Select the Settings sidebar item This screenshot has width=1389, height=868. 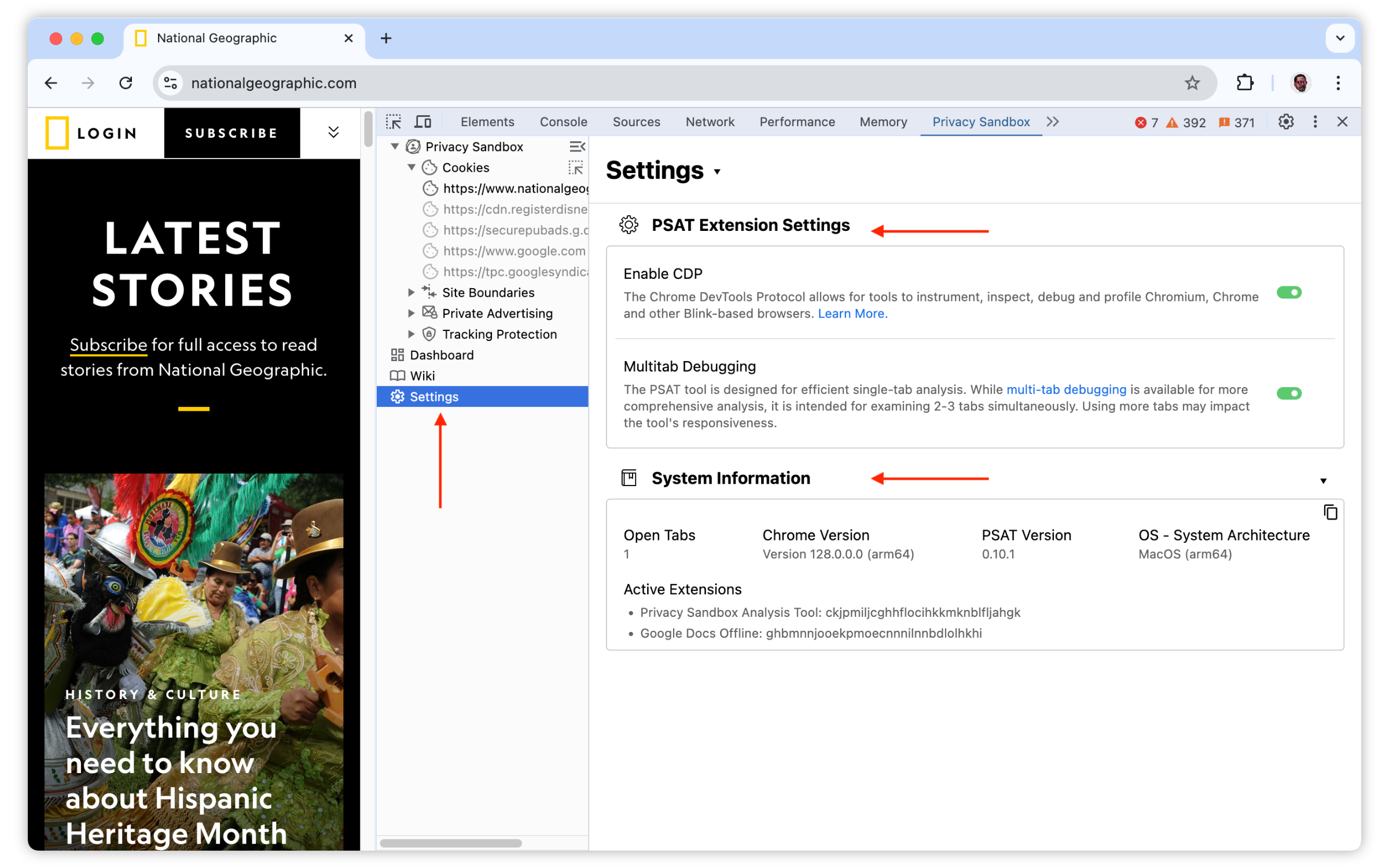483,396
